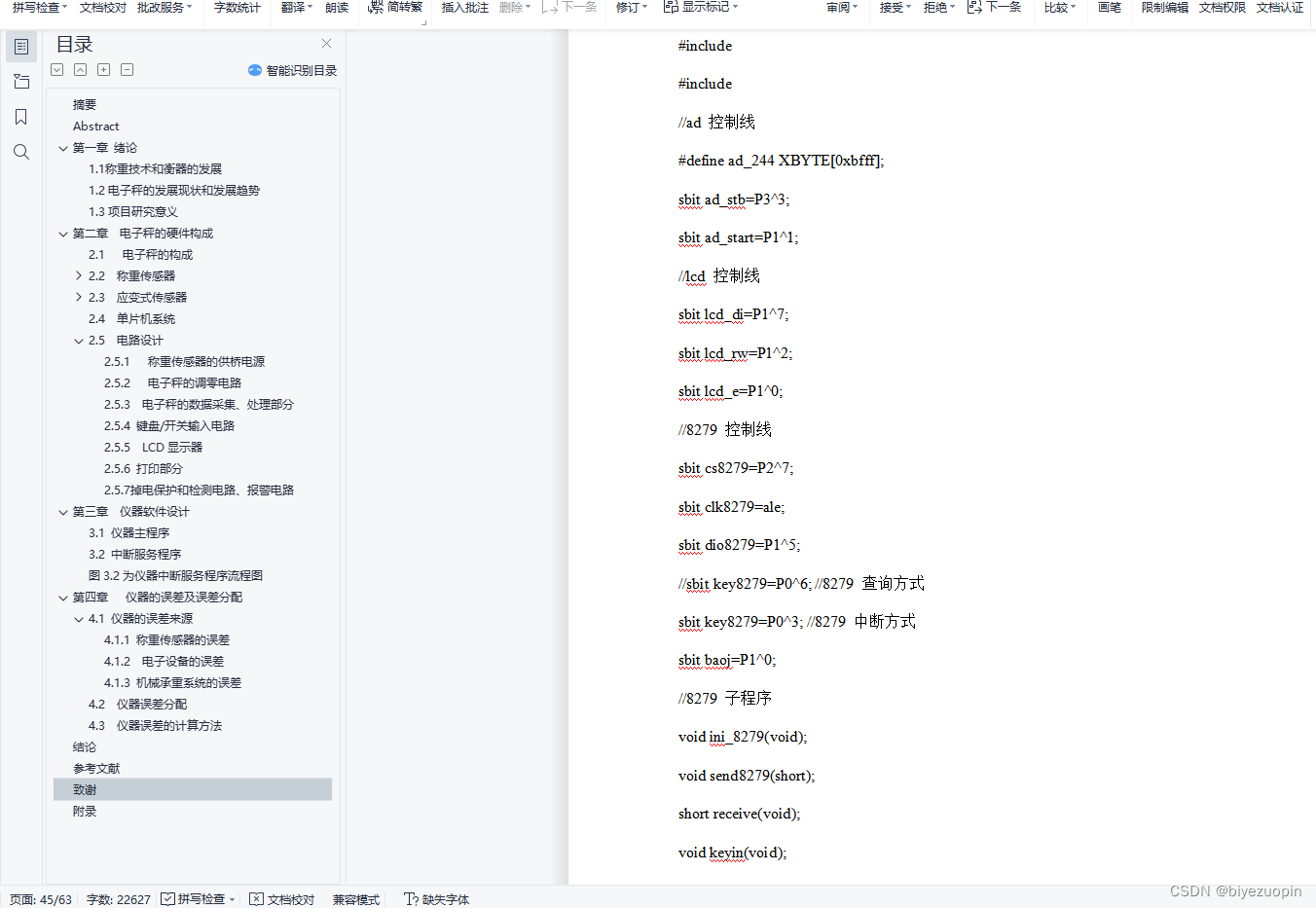Open the search magnifier icon in sidebar
The height and width of the screenshot is (908, 1316).
click(21, 152)
